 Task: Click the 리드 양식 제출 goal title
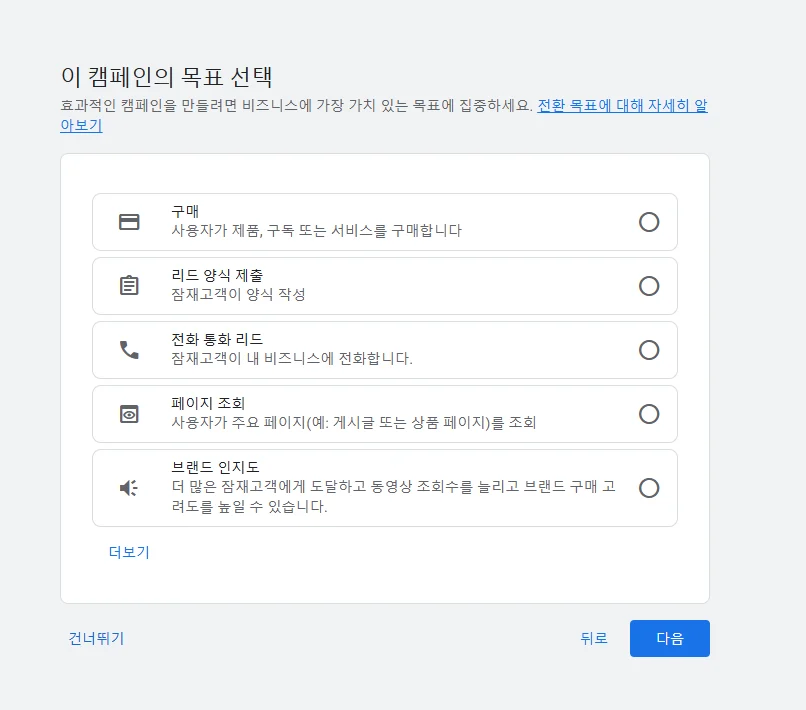(x=217, y=275)
